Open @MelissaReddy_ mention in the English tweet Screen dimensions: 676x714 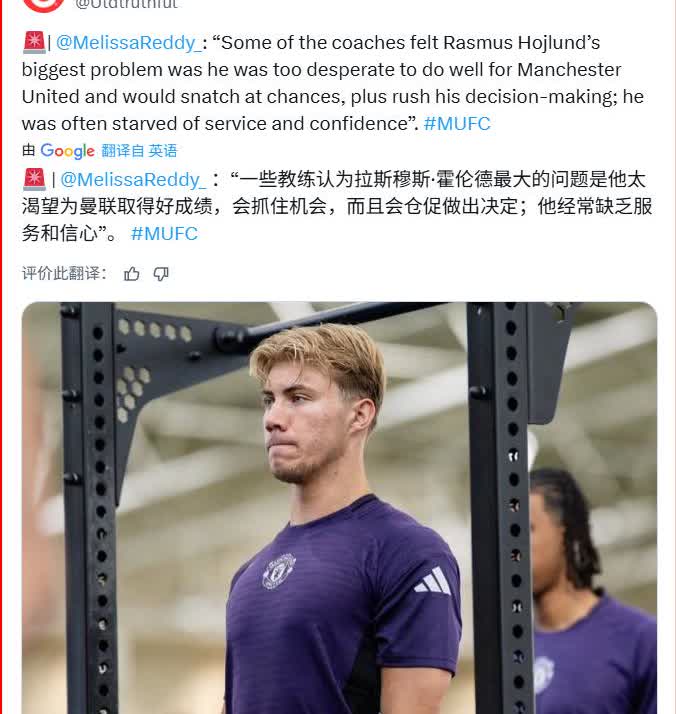point(128,43)
